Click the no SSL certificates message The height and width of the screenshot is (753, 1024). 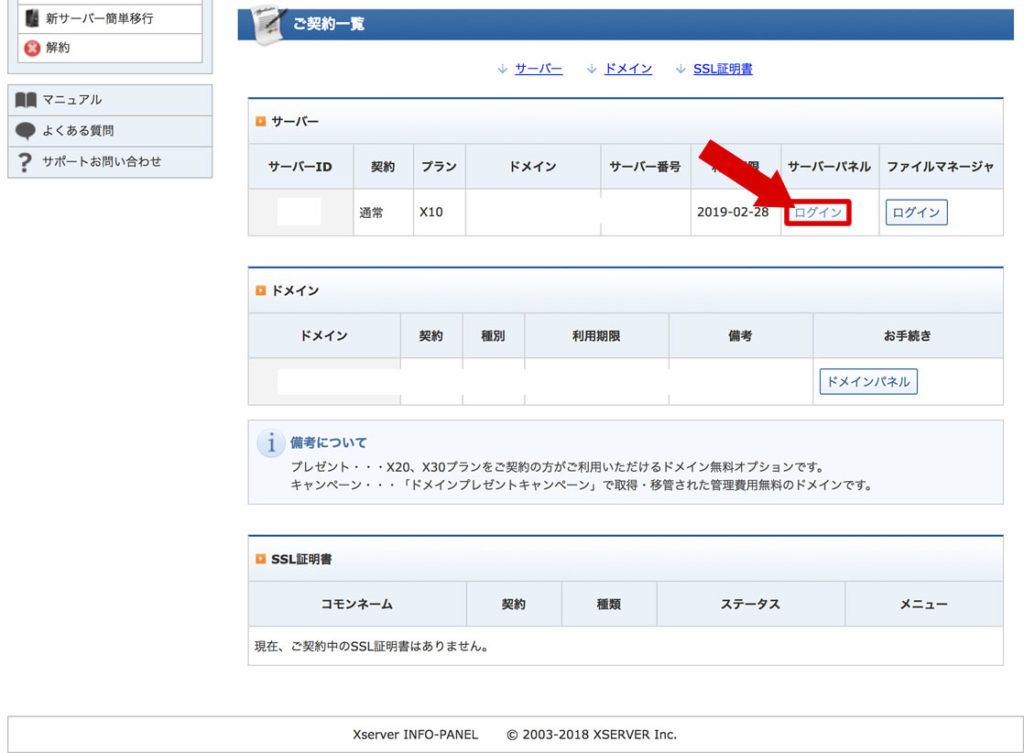[372, 646]
